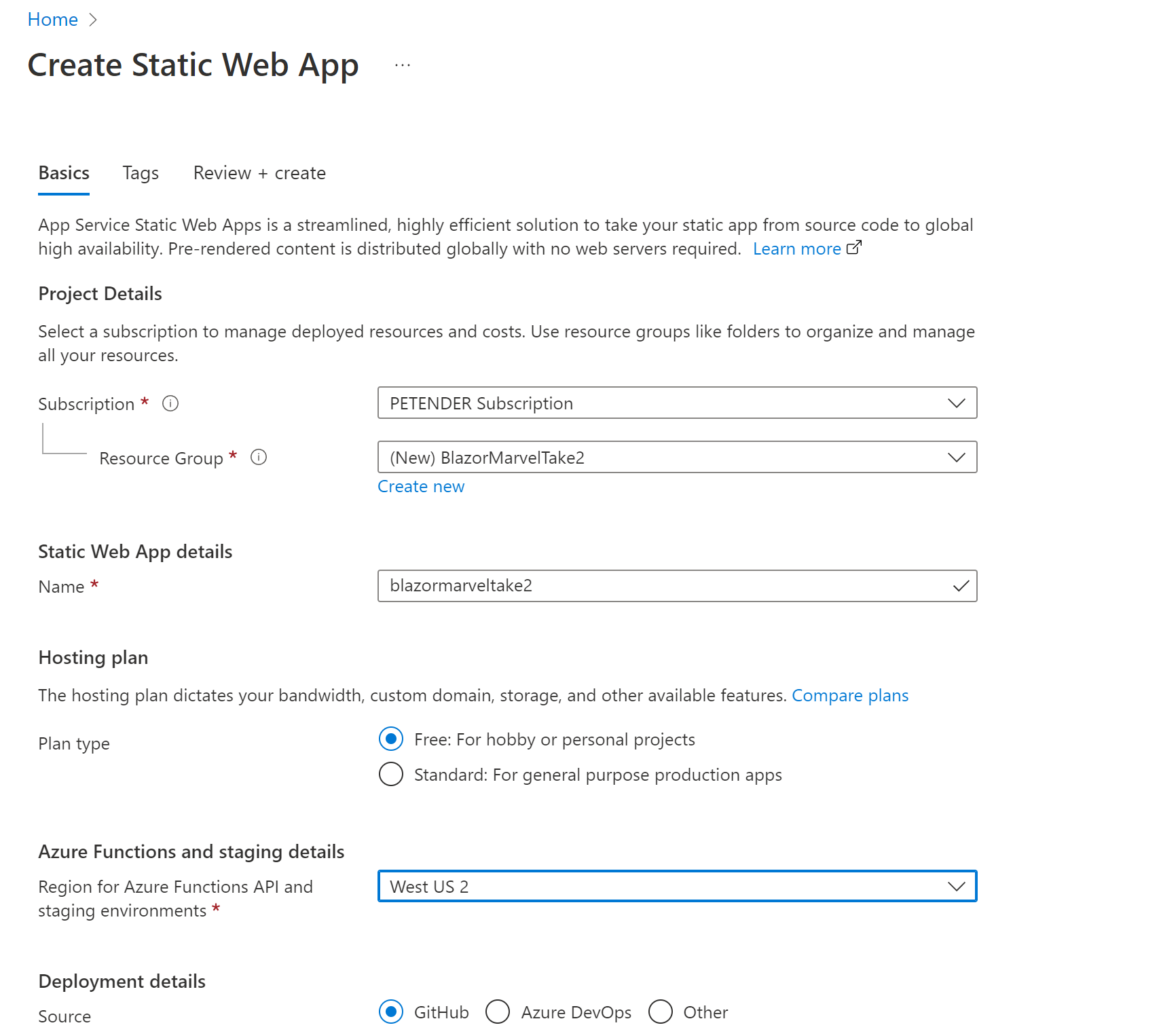Switch to the Tags tab

pos(140,173)
